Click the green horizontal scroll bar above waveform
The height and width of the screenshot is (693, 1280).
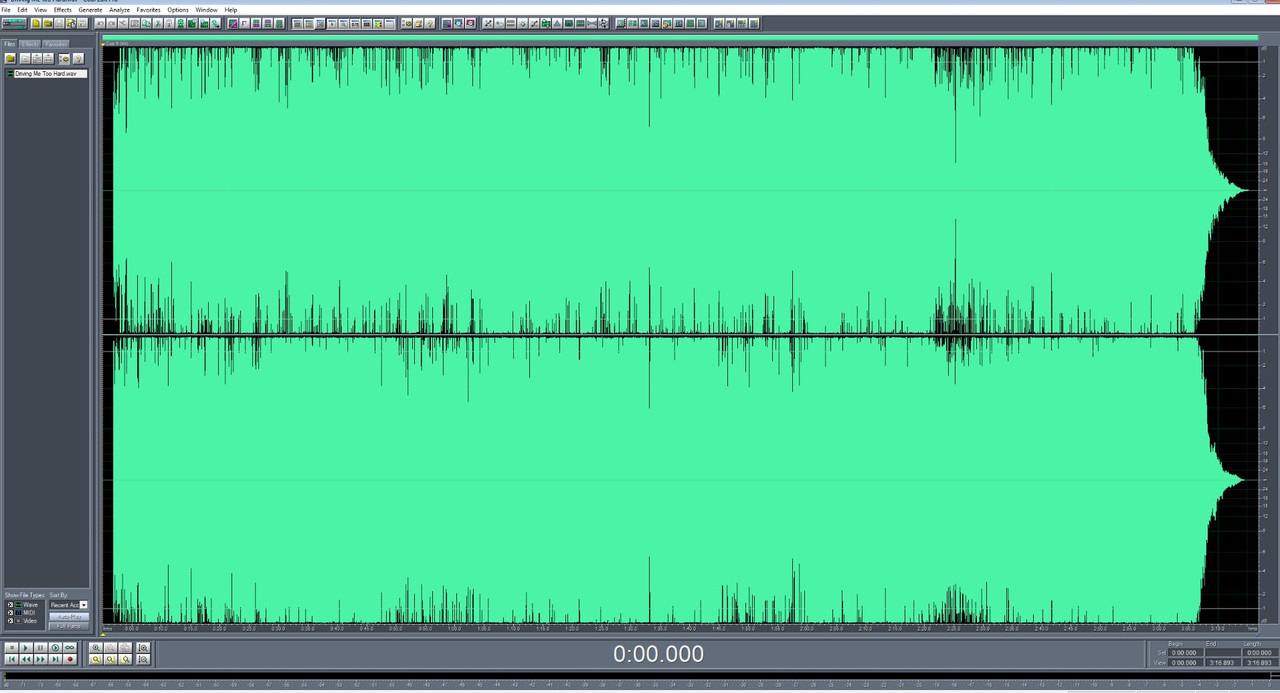tap(680, 37)
